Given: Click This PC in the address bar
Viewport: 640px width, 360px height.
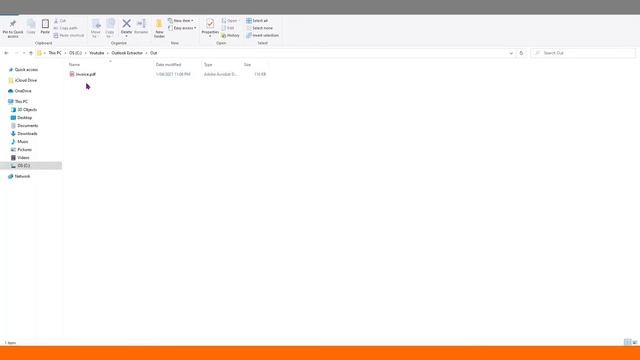Looking at the screenshot, I should click(55, 53).
